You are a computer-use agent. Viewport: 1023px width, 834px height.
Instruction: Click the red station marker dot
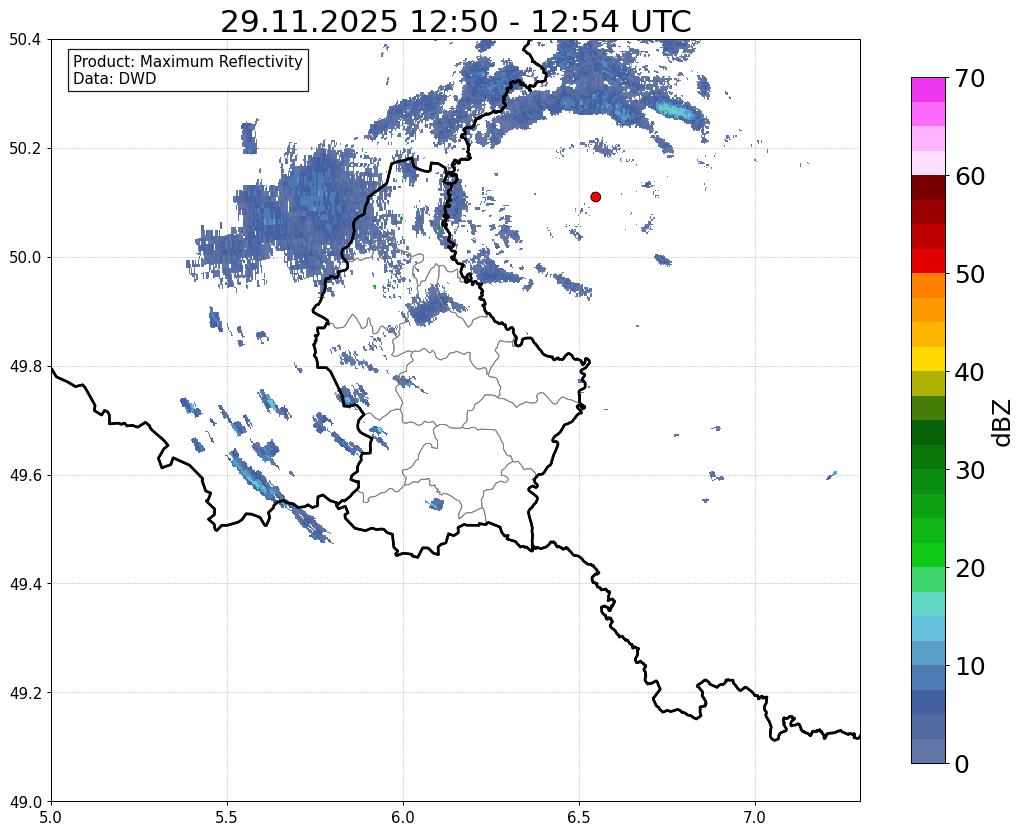[x=595, y=197]
